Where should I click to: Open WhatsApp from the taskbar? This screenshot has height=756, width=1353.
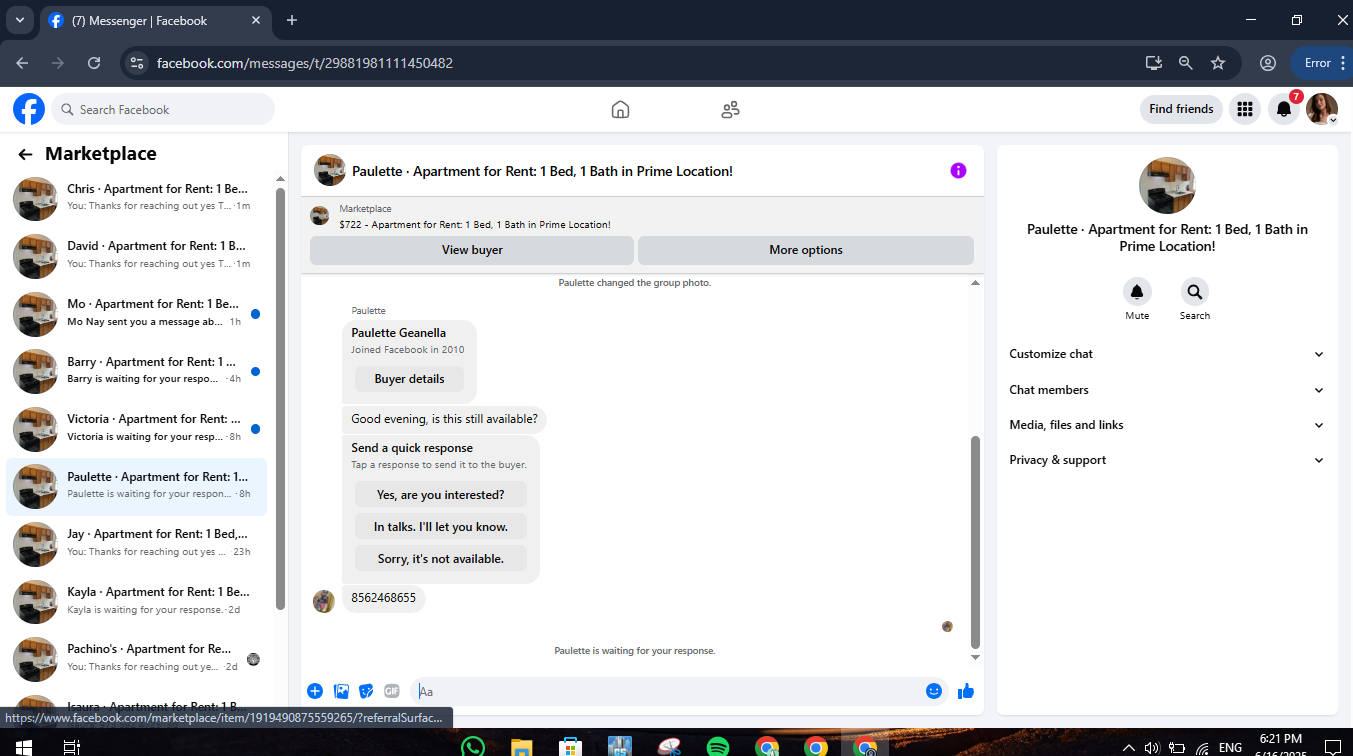[x=473, y=747]
